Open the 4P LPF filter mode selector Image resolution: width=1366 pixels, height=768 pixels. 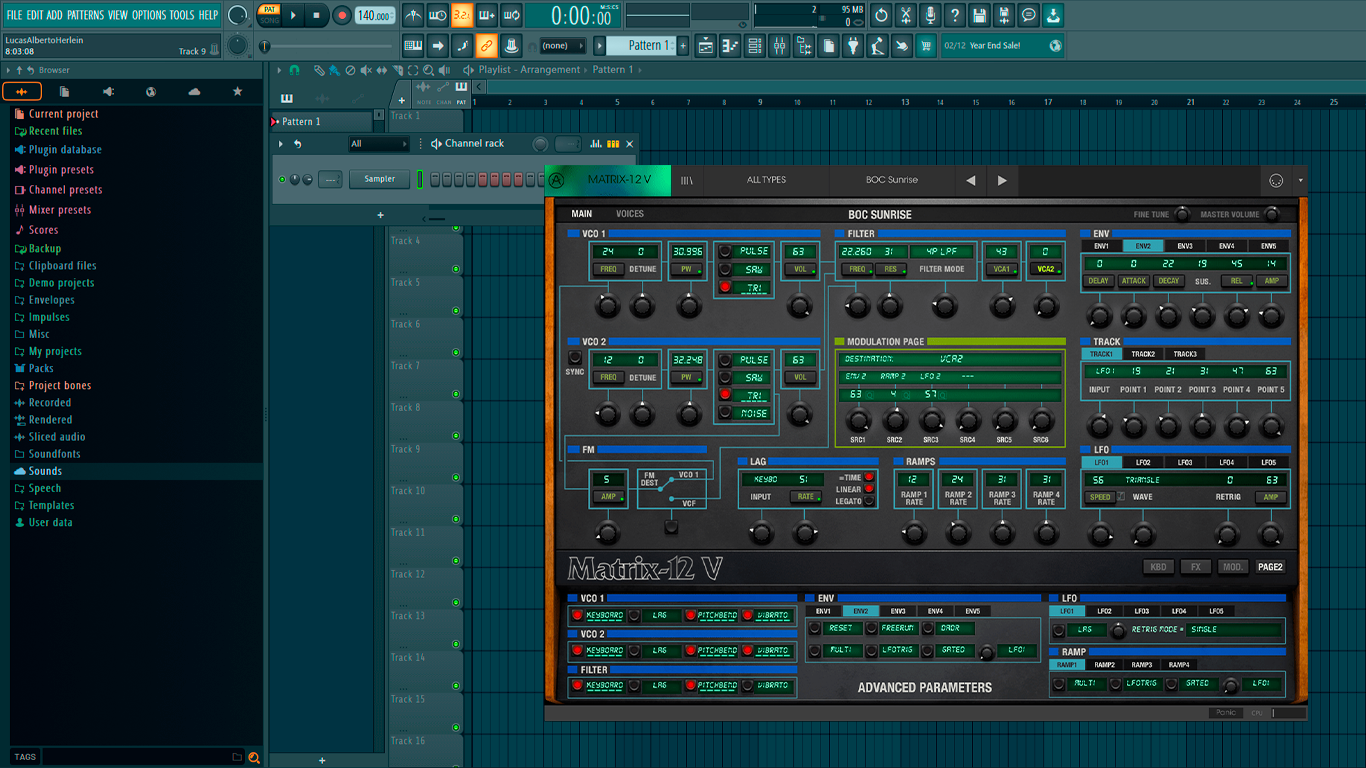pos(941,252)
